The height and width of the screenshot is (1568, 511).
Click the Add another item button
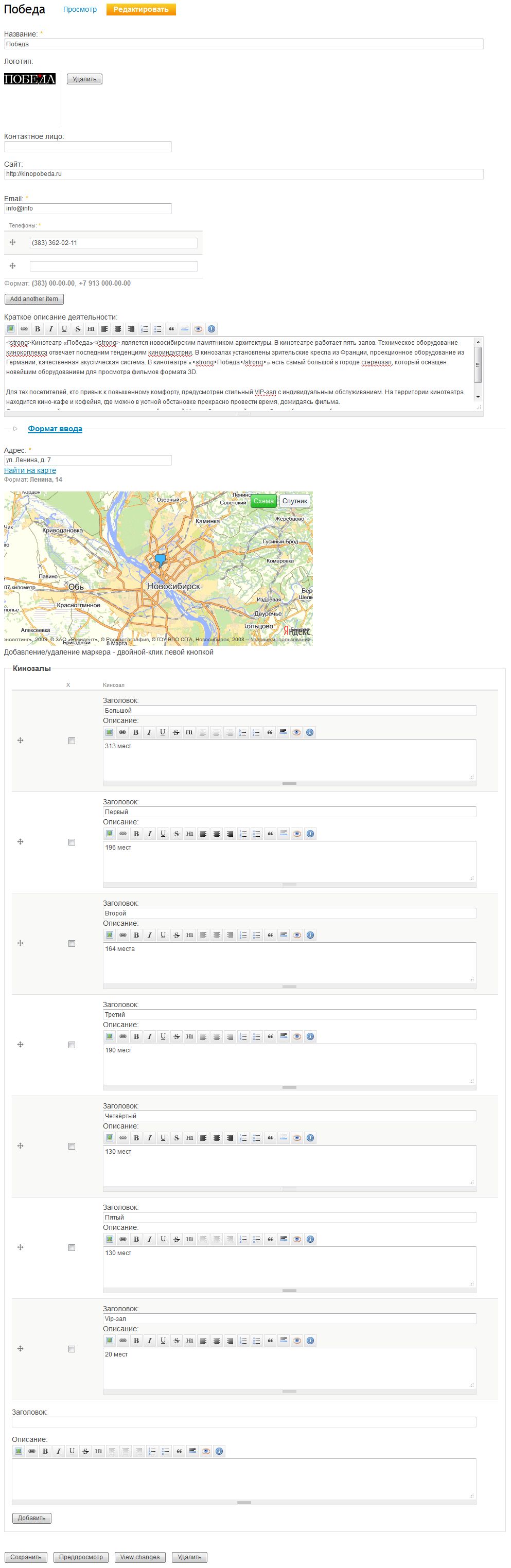tap(34, 299)
